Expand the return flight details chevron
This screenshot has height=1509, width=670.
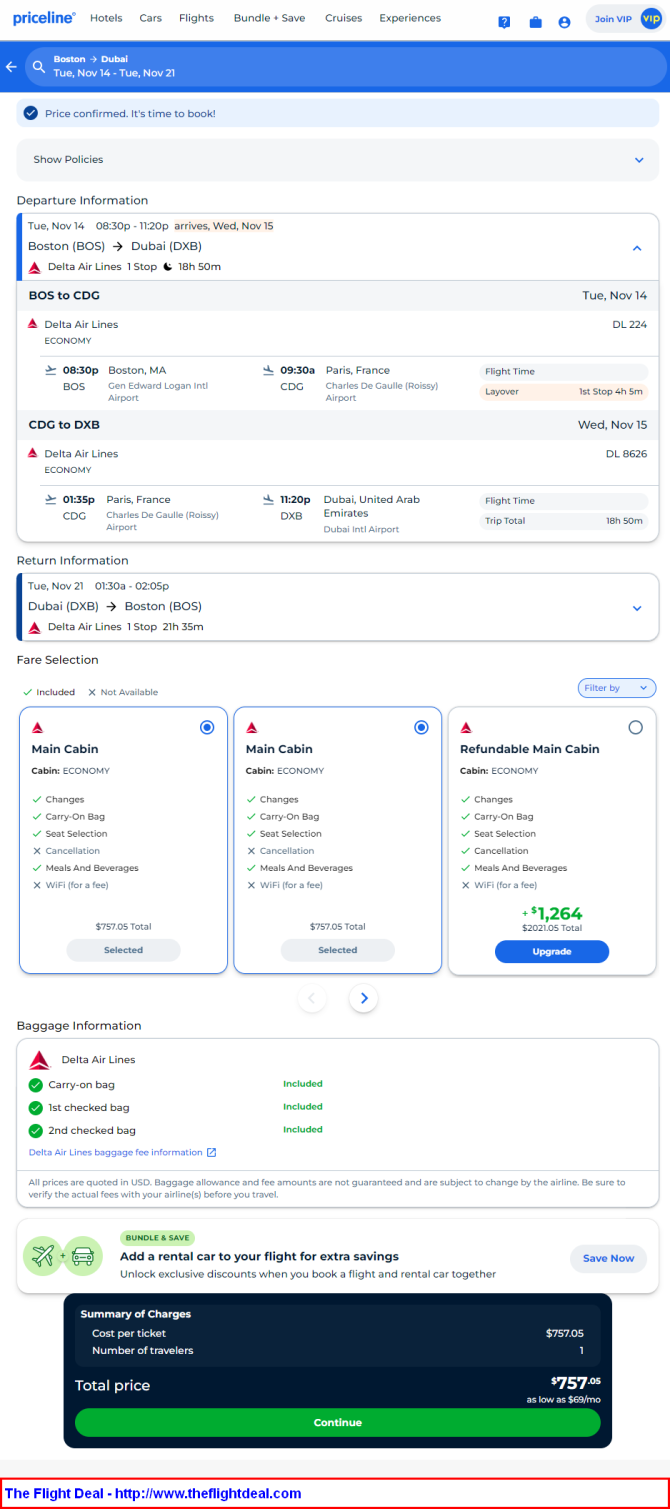(638, 608)
